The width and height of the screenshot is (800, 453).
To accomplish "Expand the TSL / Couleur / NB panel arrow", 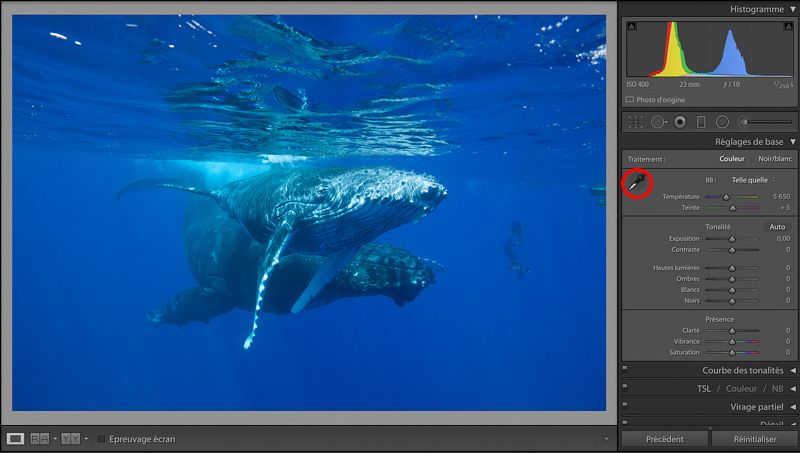I will tap(793, 389).
